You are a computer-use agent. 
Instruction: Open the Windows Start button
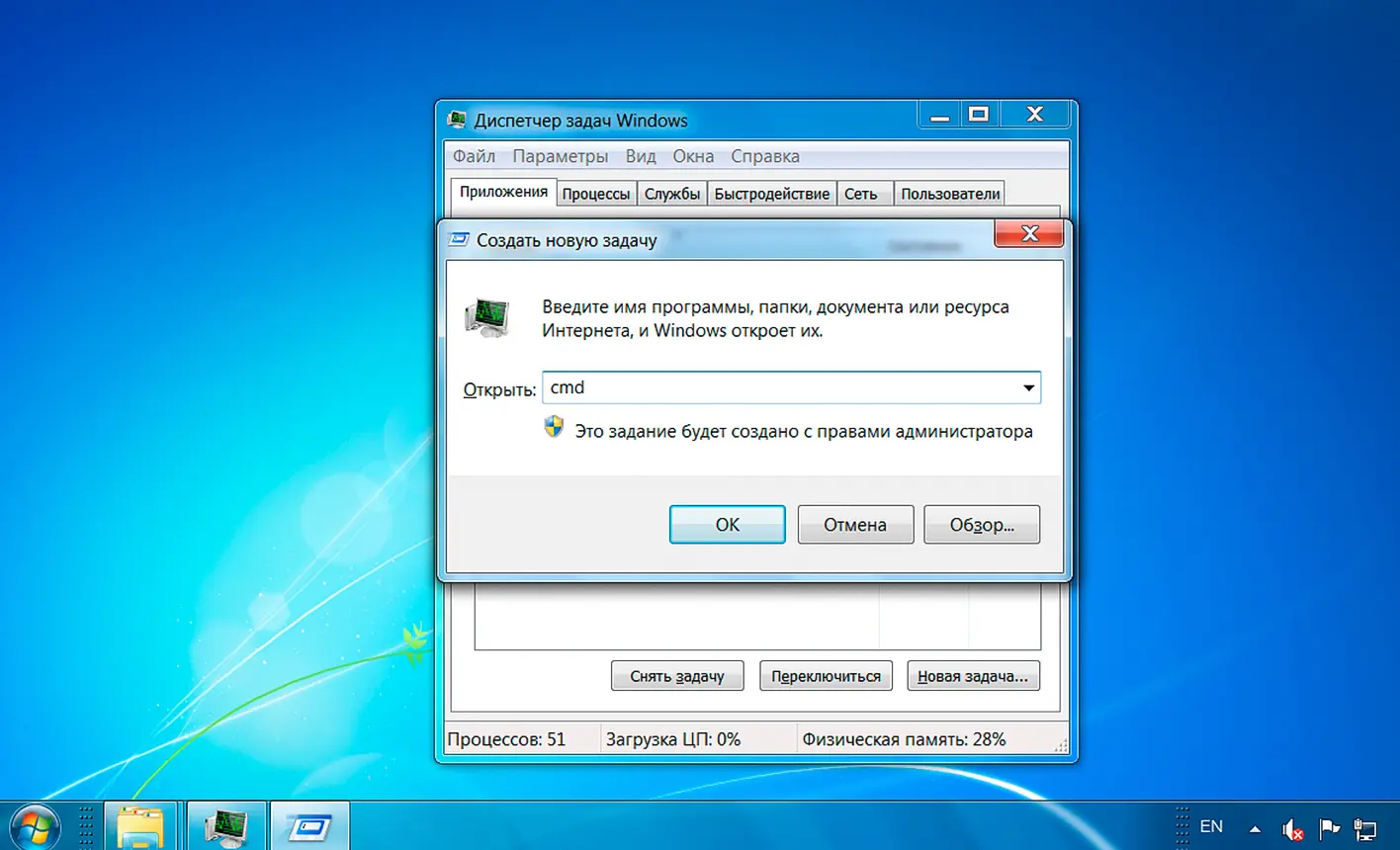click(34, 827)
